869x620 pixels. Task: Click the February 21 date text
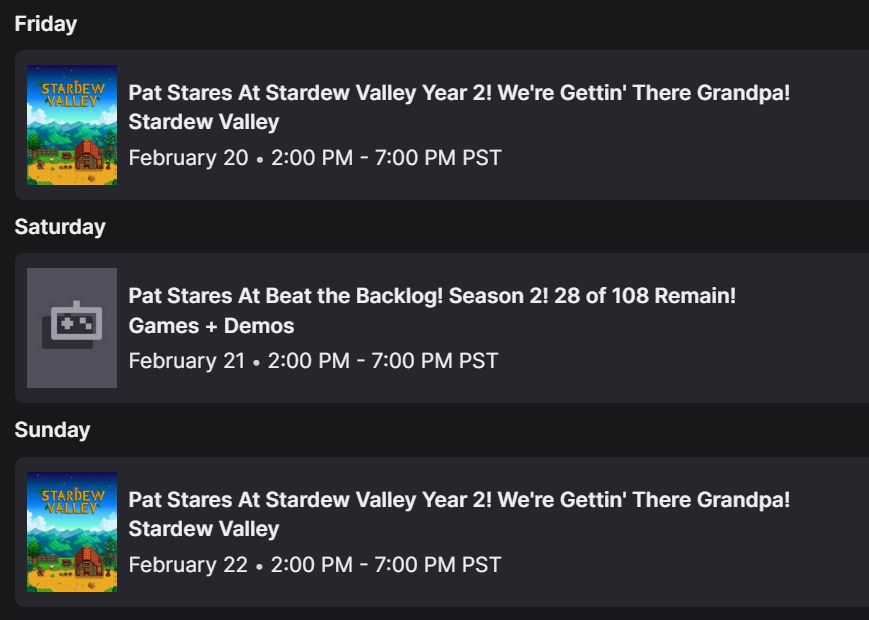[187, 361]
